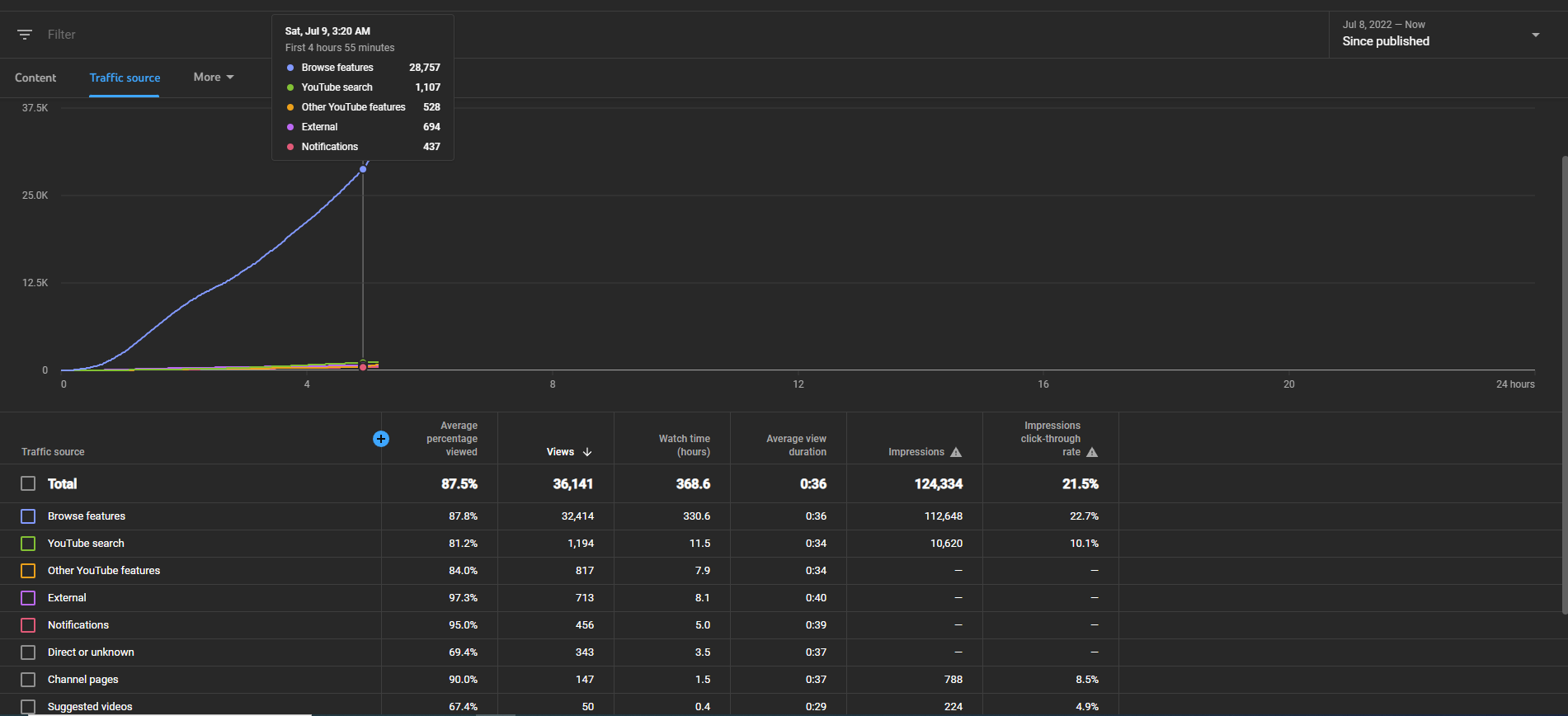Toggle the Total row checkbox
Image resolution: width=1568 pixels, height=716 pixels.
click(28, 483)
